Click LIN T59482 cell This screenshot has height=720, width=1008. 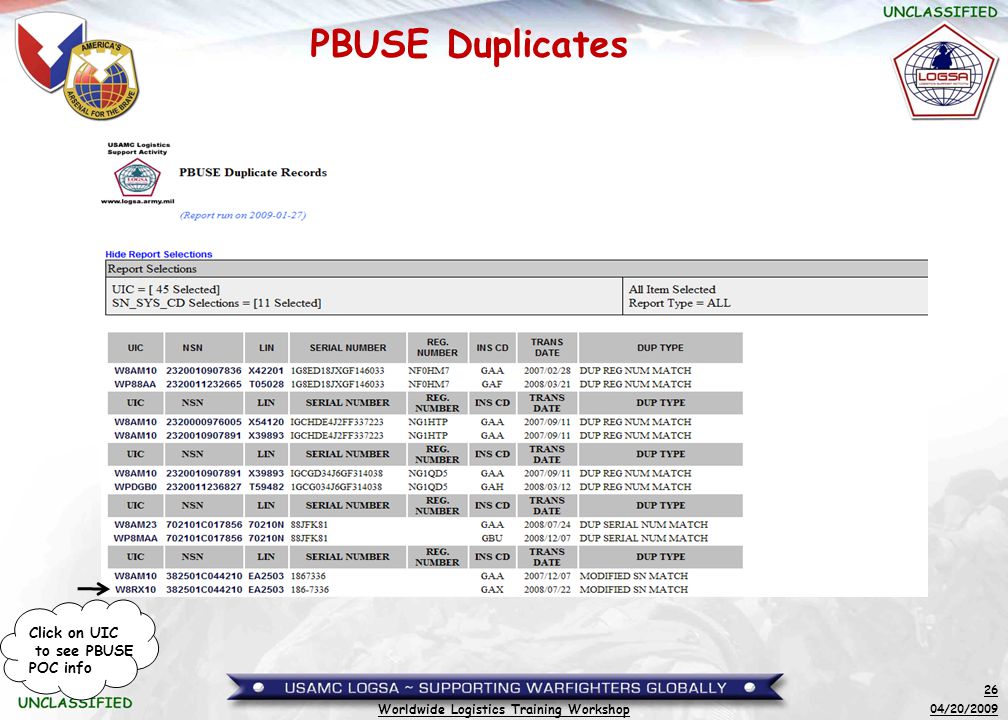[266, 487]
